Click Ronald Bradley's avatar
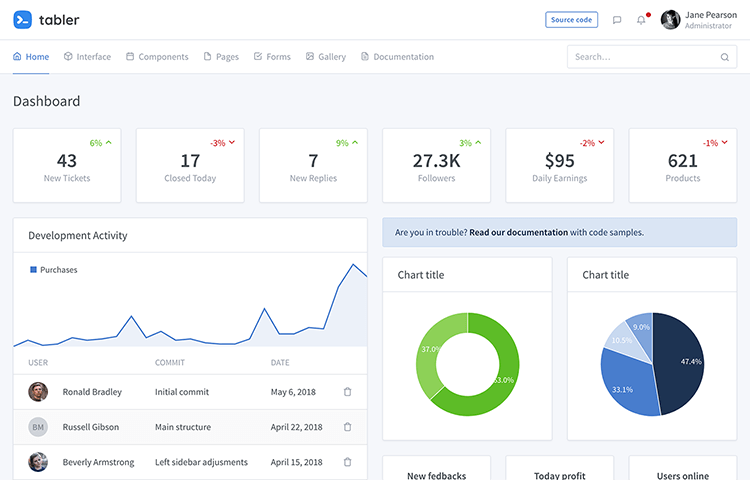 pos(38,392)
